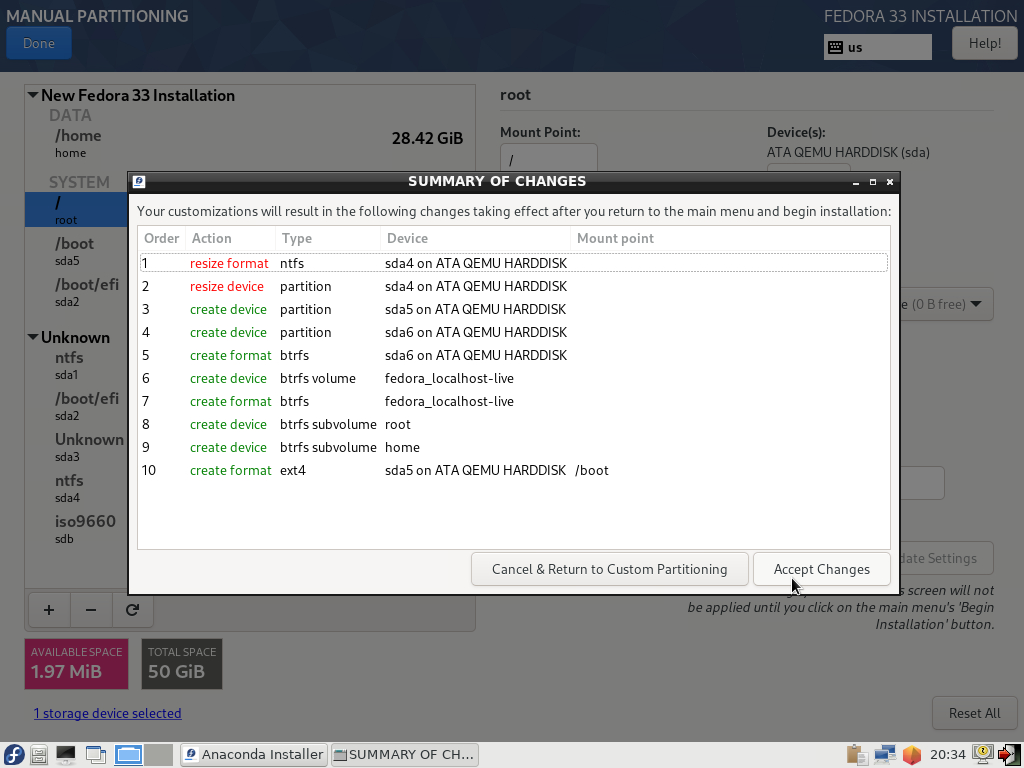Click the remove mount point minus icon
Screen dimensions: 1024x768
point(91,610)
